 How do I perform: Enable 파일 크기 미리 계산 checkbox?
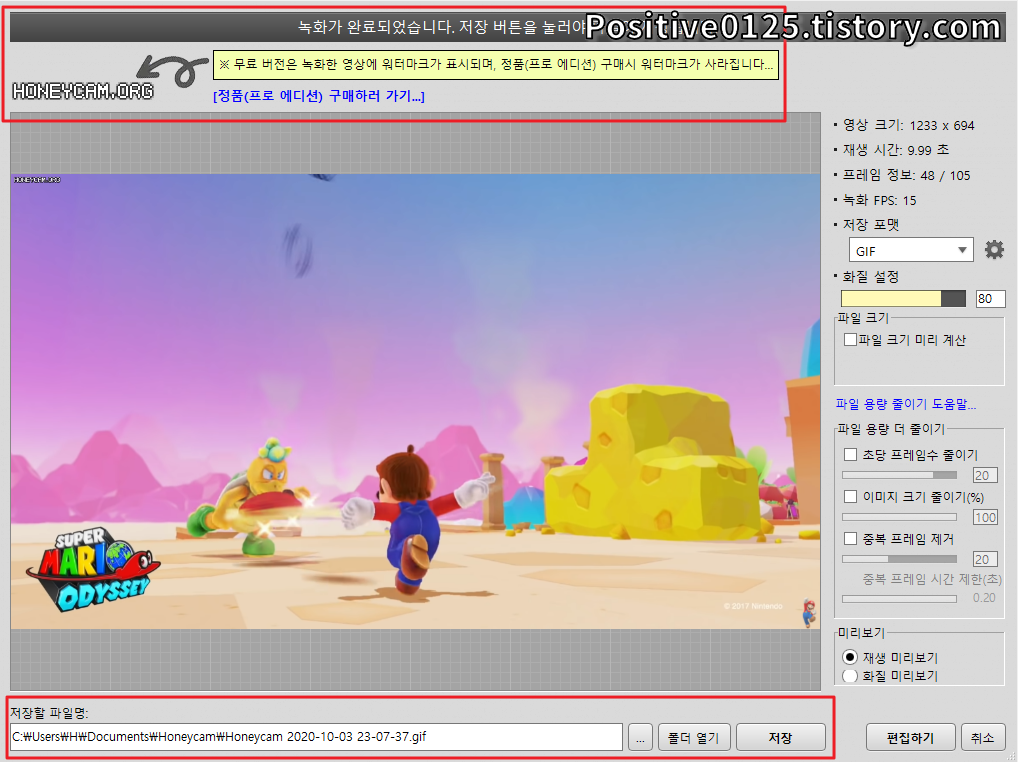pyautogui.click(x=850, y=339)
